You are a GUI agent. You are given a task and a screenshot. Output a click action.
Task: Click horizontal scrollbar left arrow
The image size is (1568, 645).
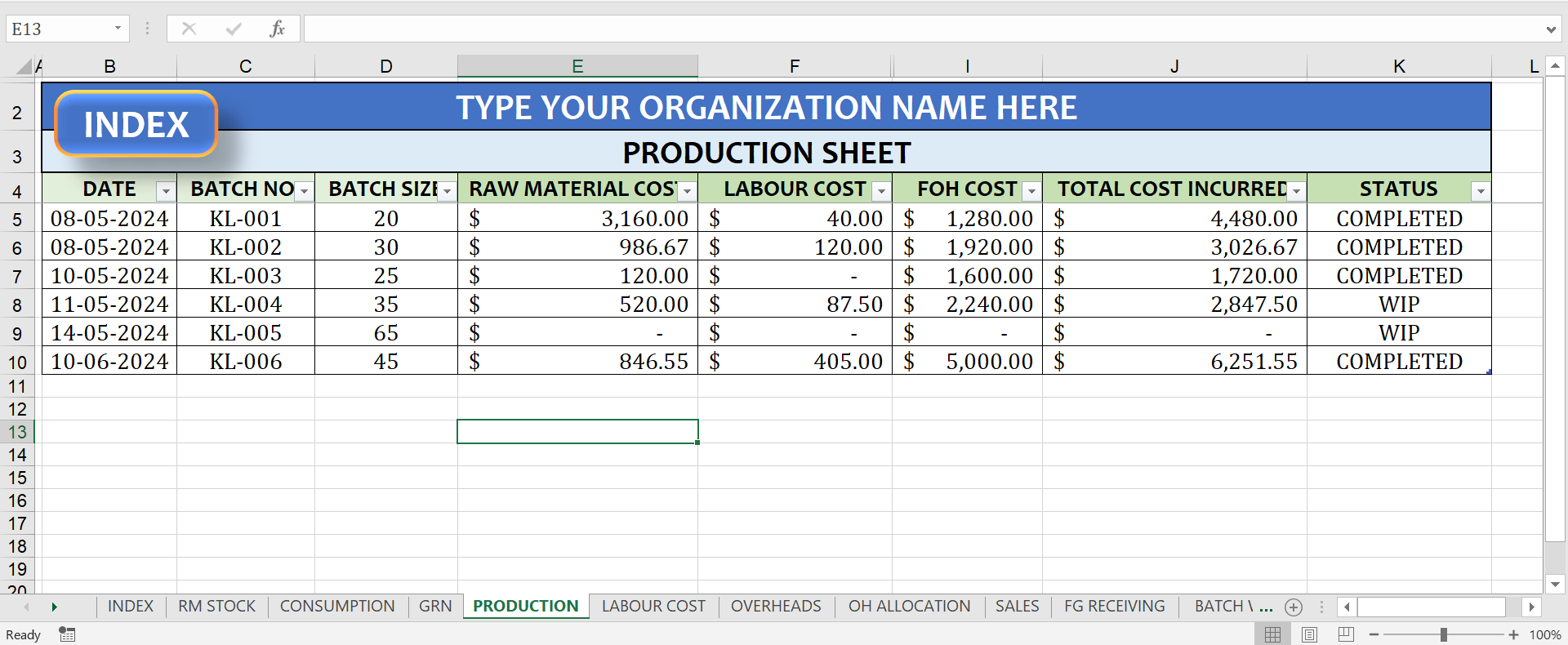[1347, 607]
